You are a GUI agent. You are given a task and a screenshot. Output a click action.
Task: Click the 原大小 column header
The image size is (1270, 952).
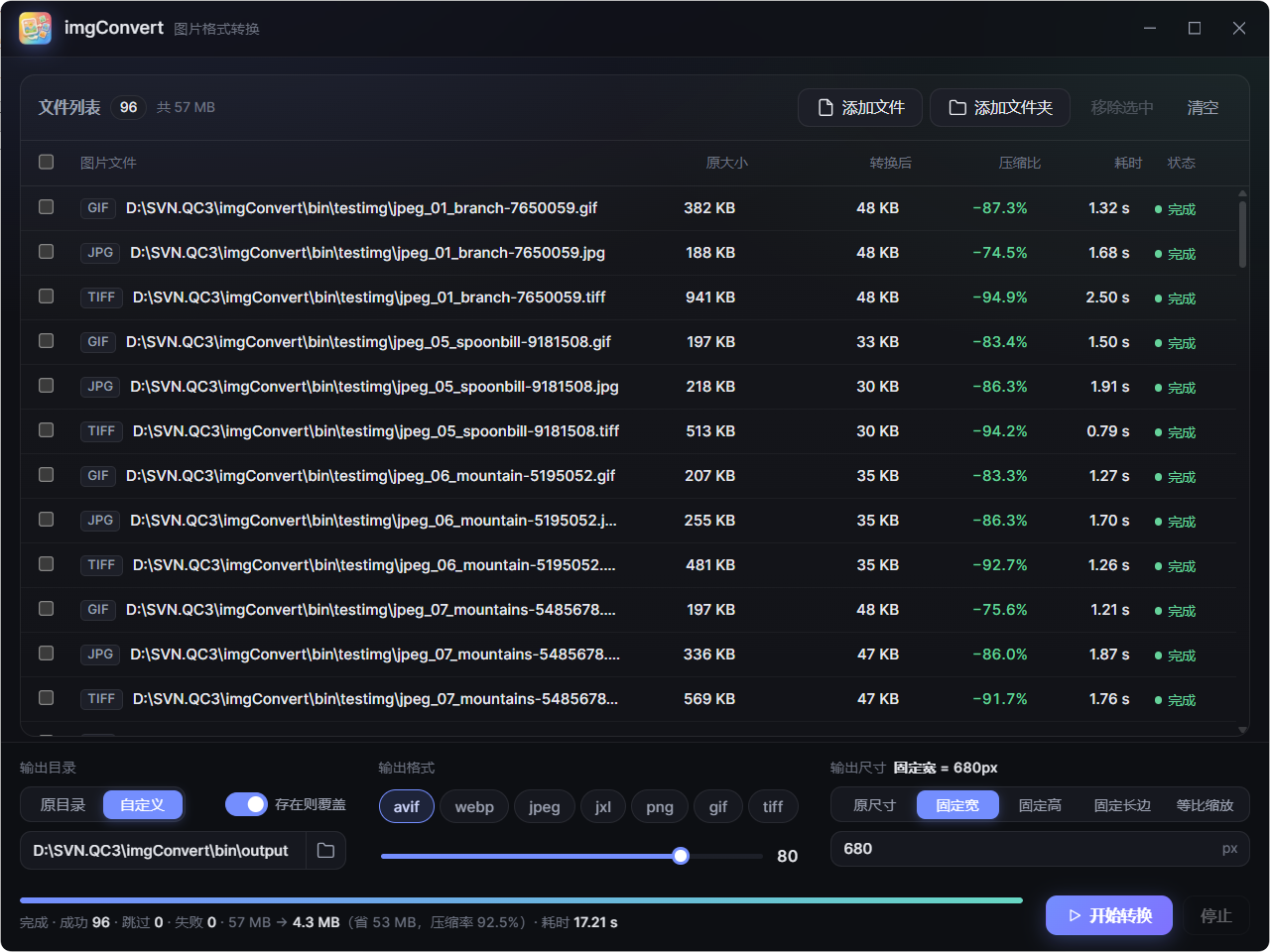click(726, 163)
